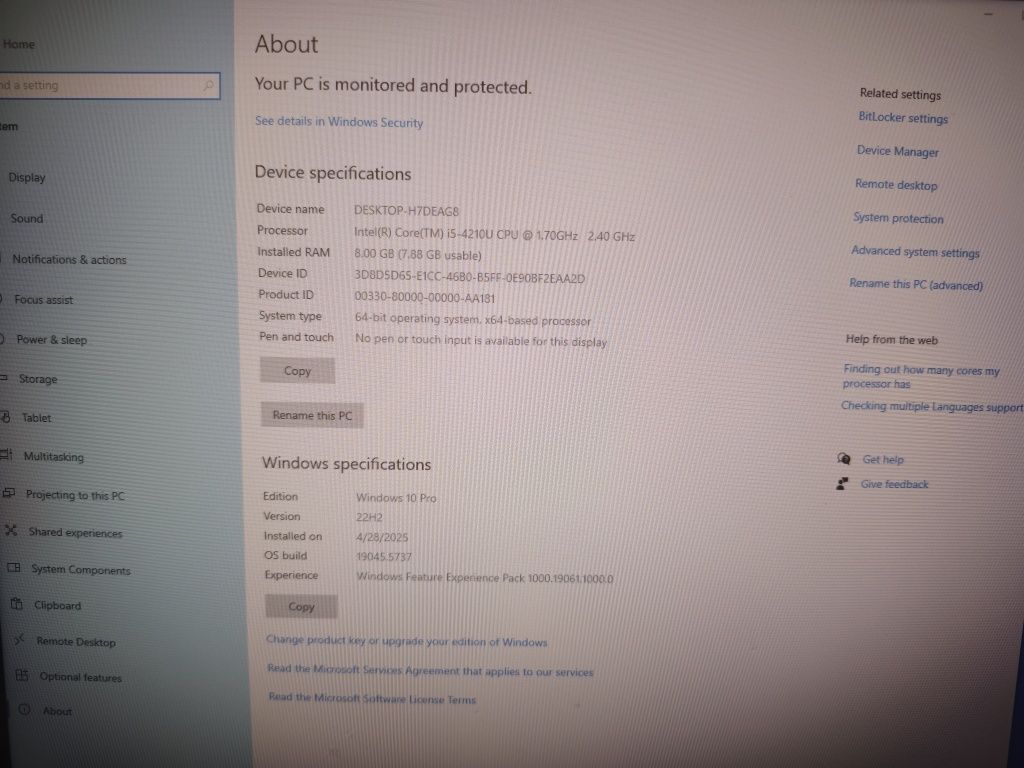Copy the Windows specifications
The image size is (1024, 768).
tap(301, 607)
